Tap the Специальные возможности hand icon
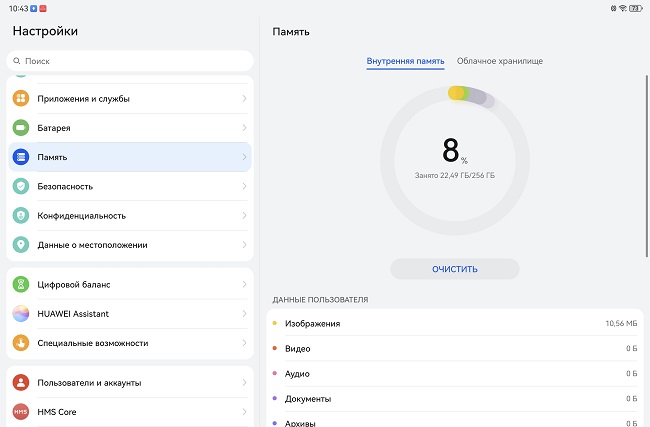Viewport: 650px width, 427px height. 21,343
